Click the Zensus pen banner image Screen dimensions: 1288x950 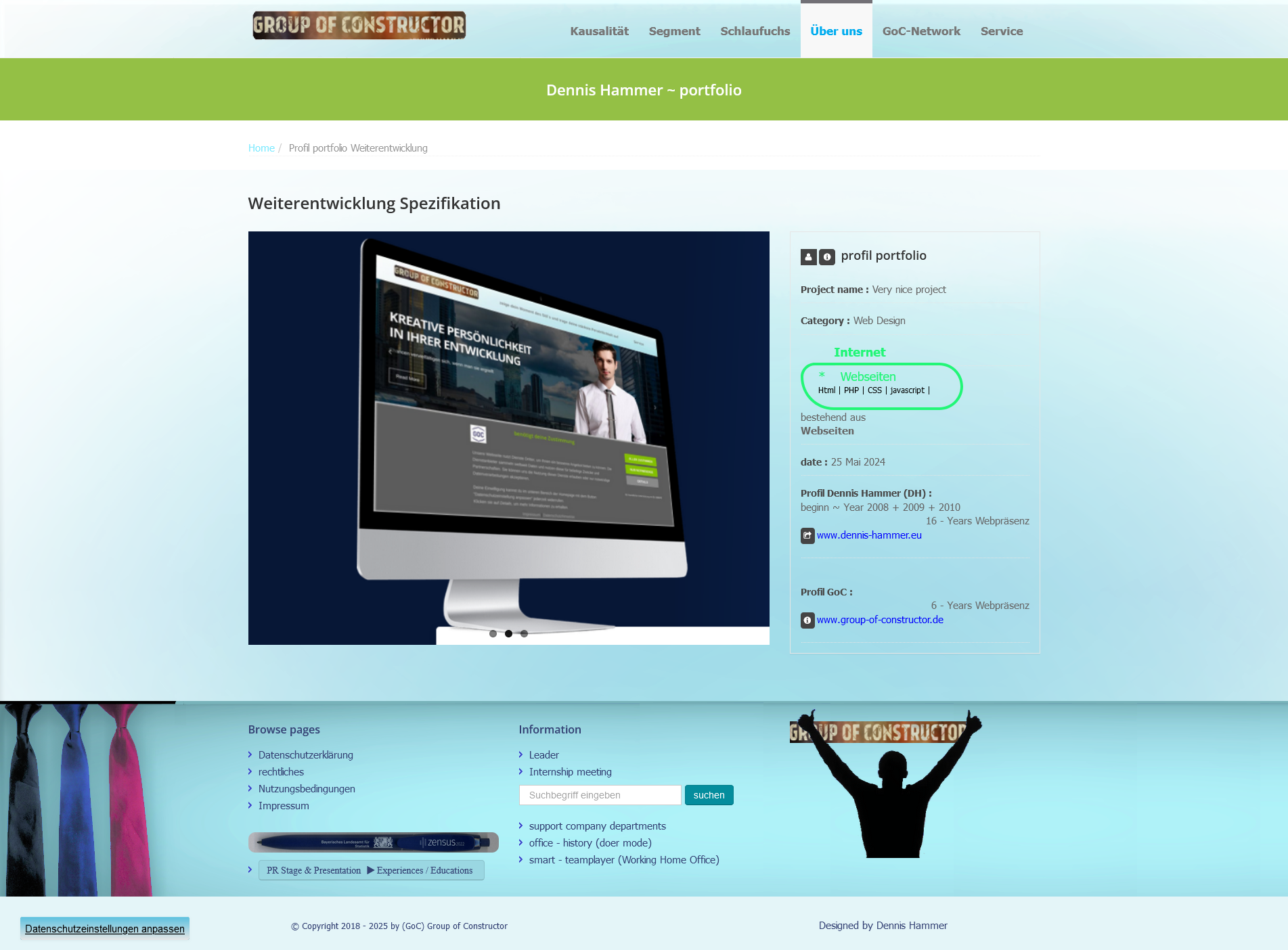[x=373, y=842]
